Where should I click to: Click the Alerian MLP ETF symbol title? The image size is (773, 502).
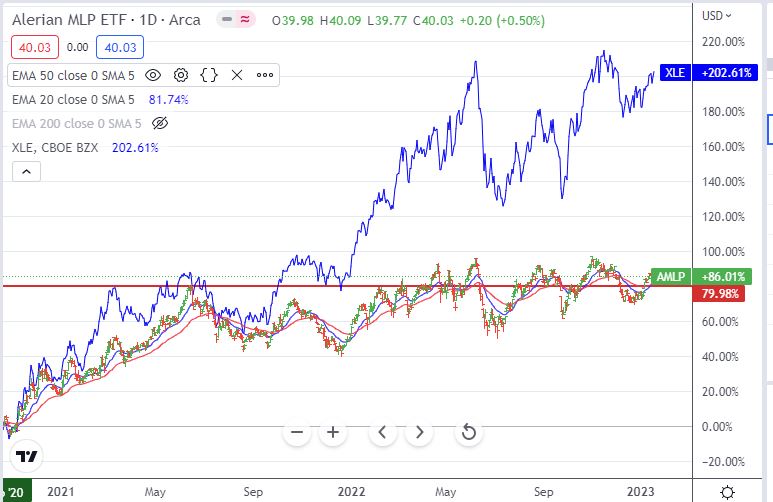pyautogui.click(x=106, y=20)
